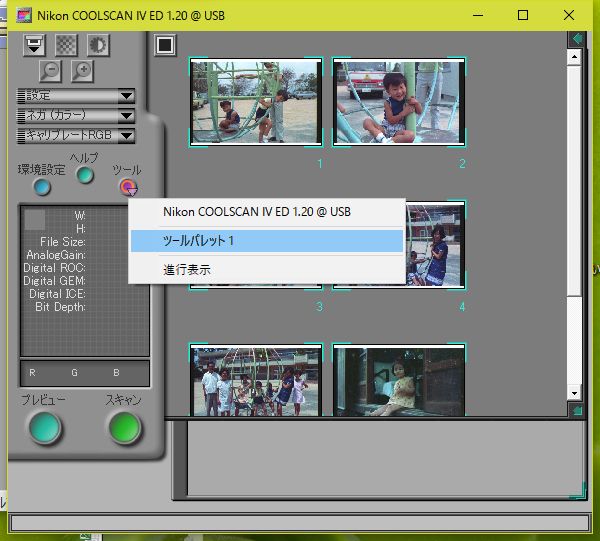The height and width of the screenshot is (541, 600).
Task: Click the zoom in magnifier
Action: (82, 71)
